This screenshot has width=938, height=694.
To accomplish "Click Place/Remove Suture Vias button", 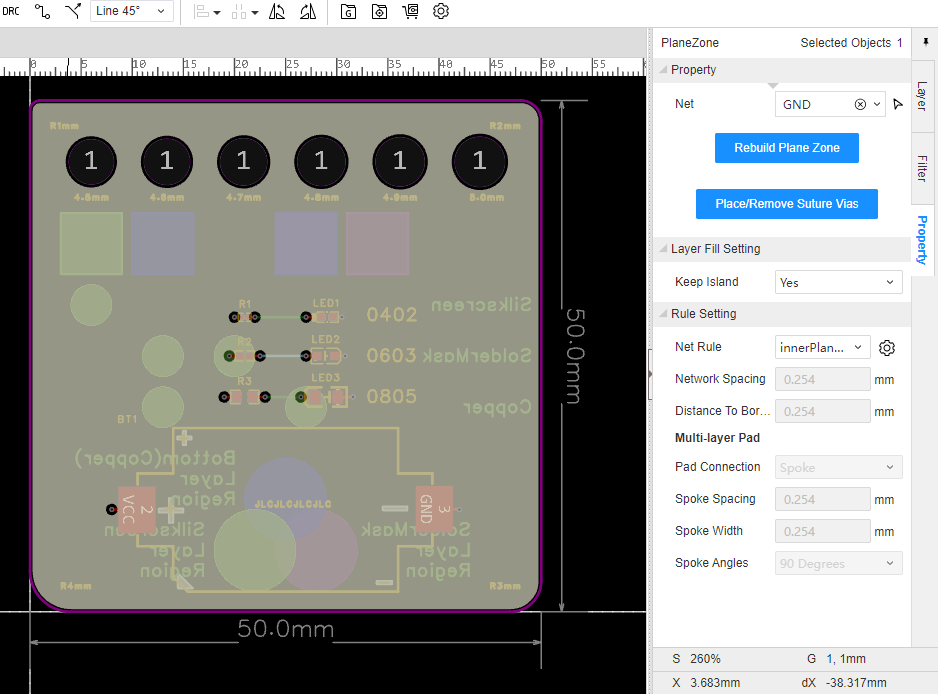I will click(x=786, y=204).
